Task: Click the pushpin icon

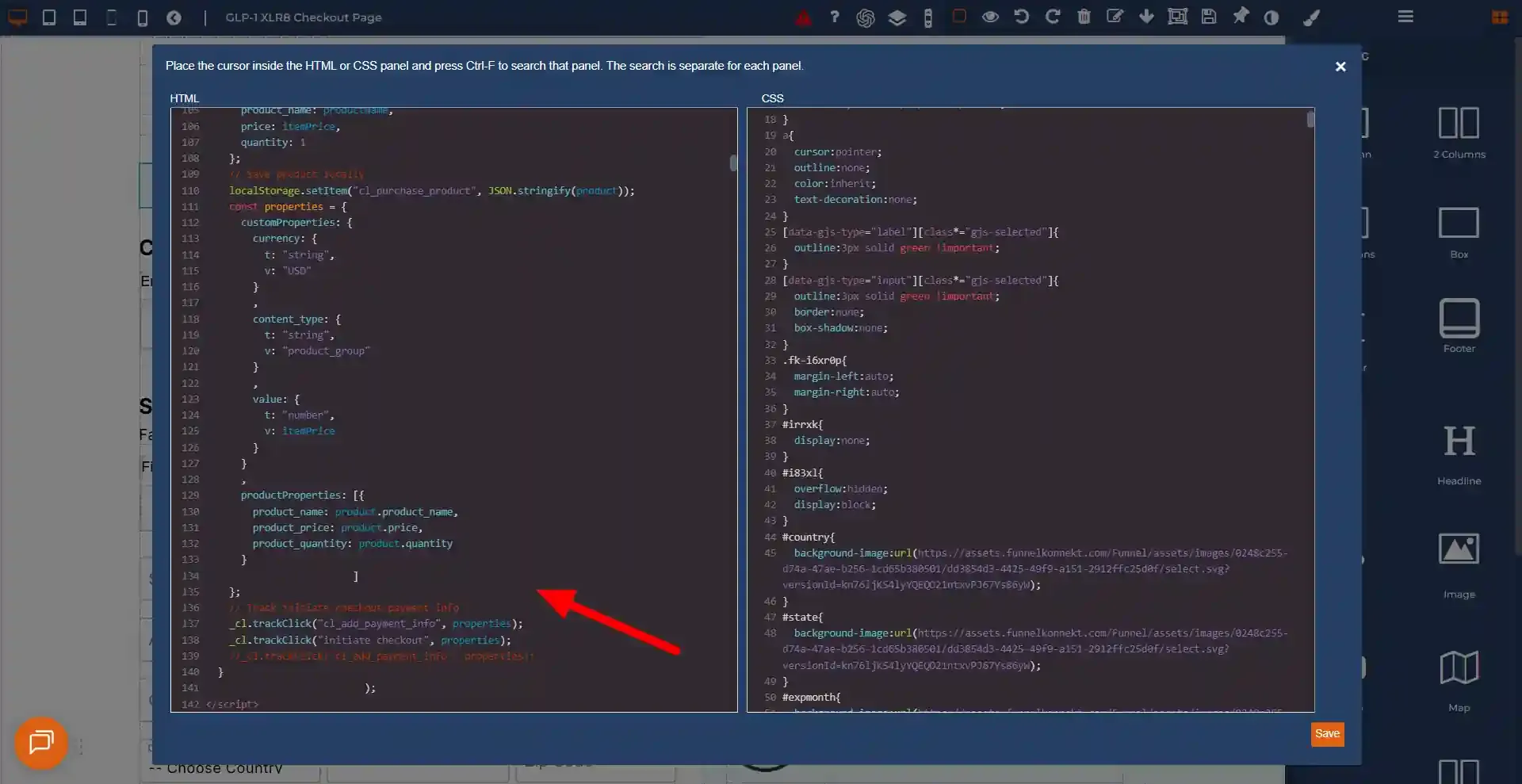Action: (1241, 16)
